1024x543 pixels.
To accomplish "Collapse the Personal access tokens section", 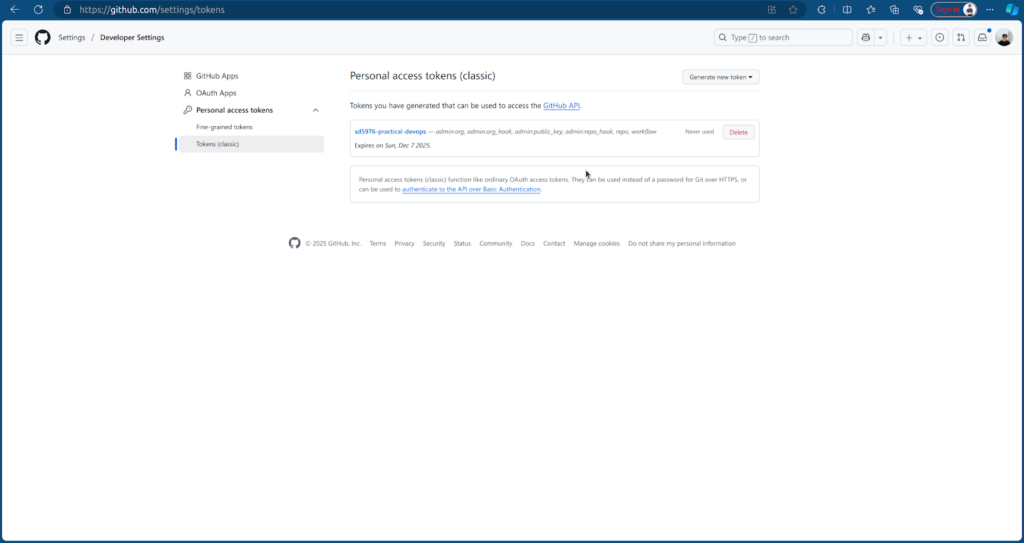I will pos(316,110).
